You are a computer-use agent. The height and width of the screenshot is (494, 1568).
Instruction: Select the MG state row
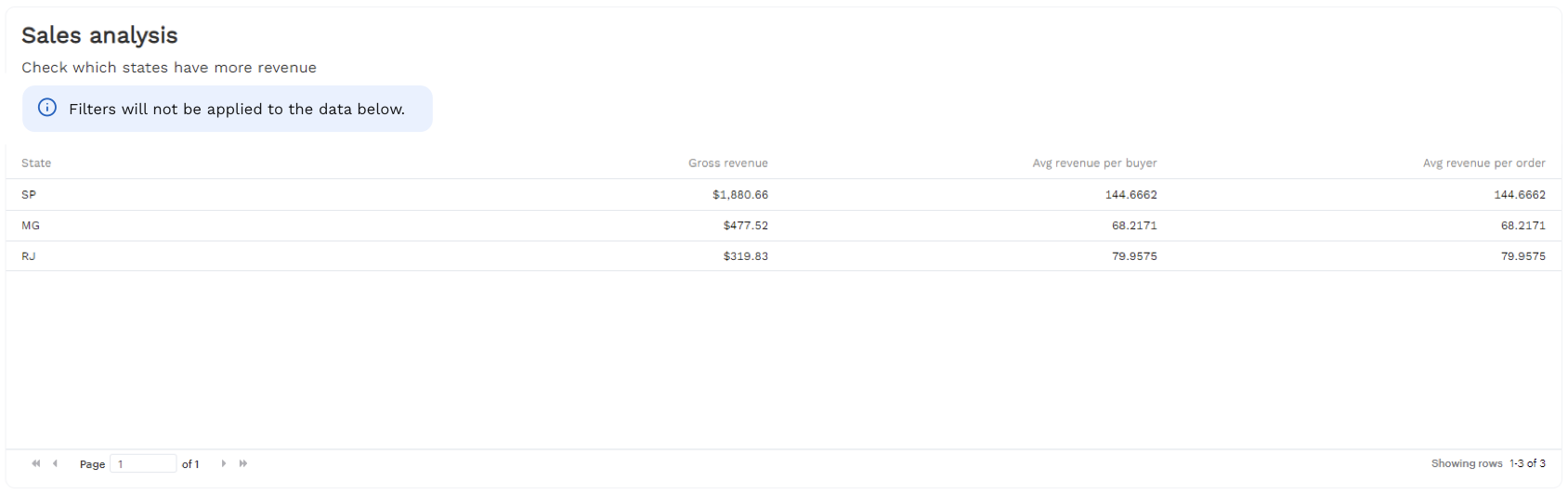[783, 226]
